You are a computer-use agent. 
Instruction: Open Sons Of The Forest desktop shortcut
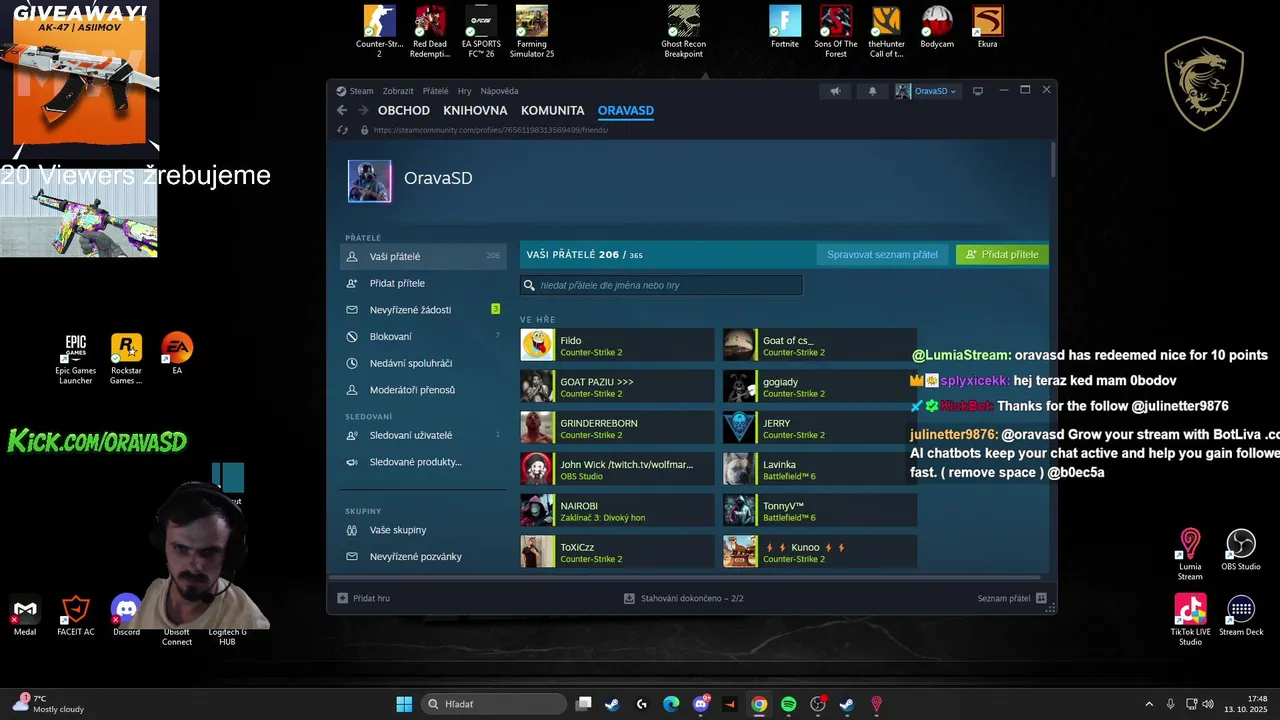836,32
